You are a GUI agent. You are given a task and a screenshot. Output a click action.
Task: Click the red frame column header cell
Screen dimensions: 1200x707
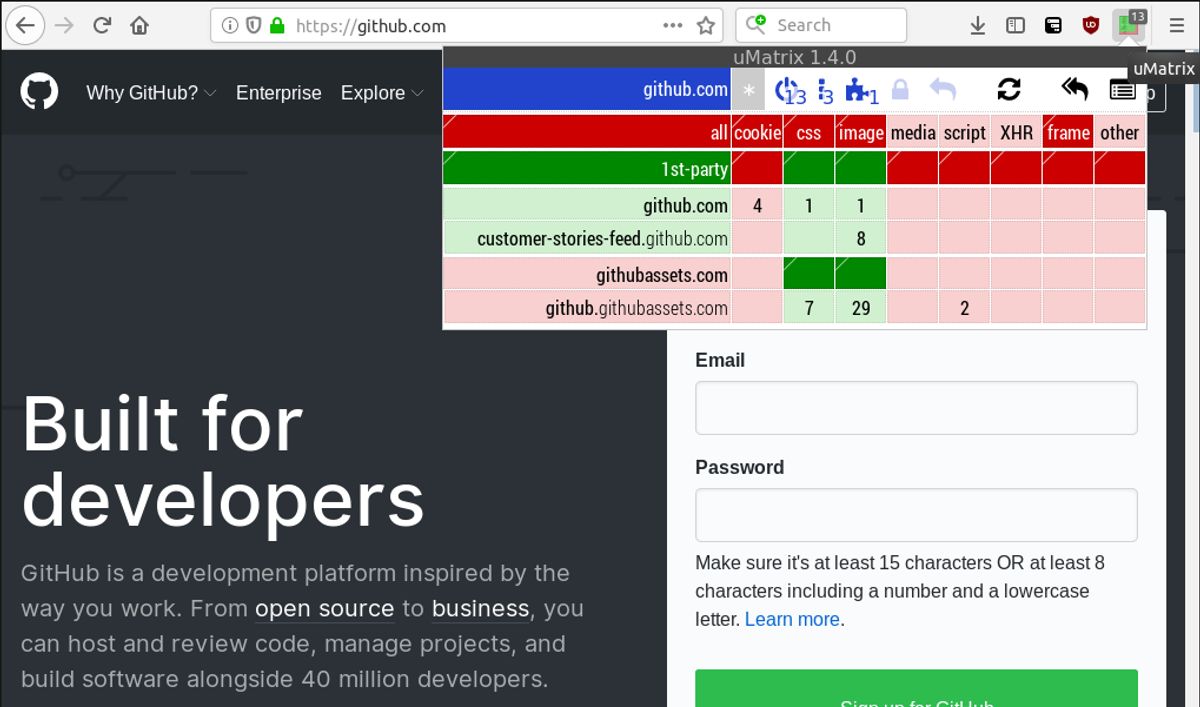[x=1068, y=132]
